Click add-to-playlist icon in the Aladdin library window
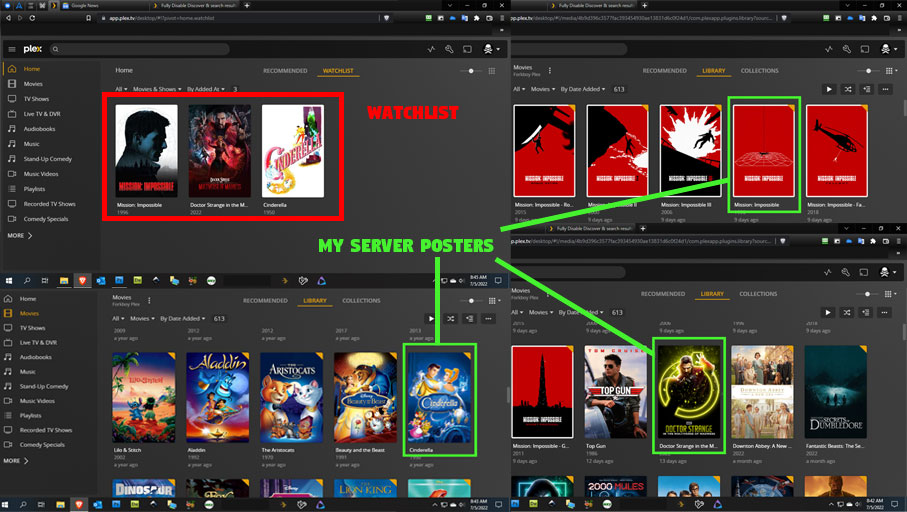The width and height of the screenshot is (907, 512). click(x=470, y=318)
